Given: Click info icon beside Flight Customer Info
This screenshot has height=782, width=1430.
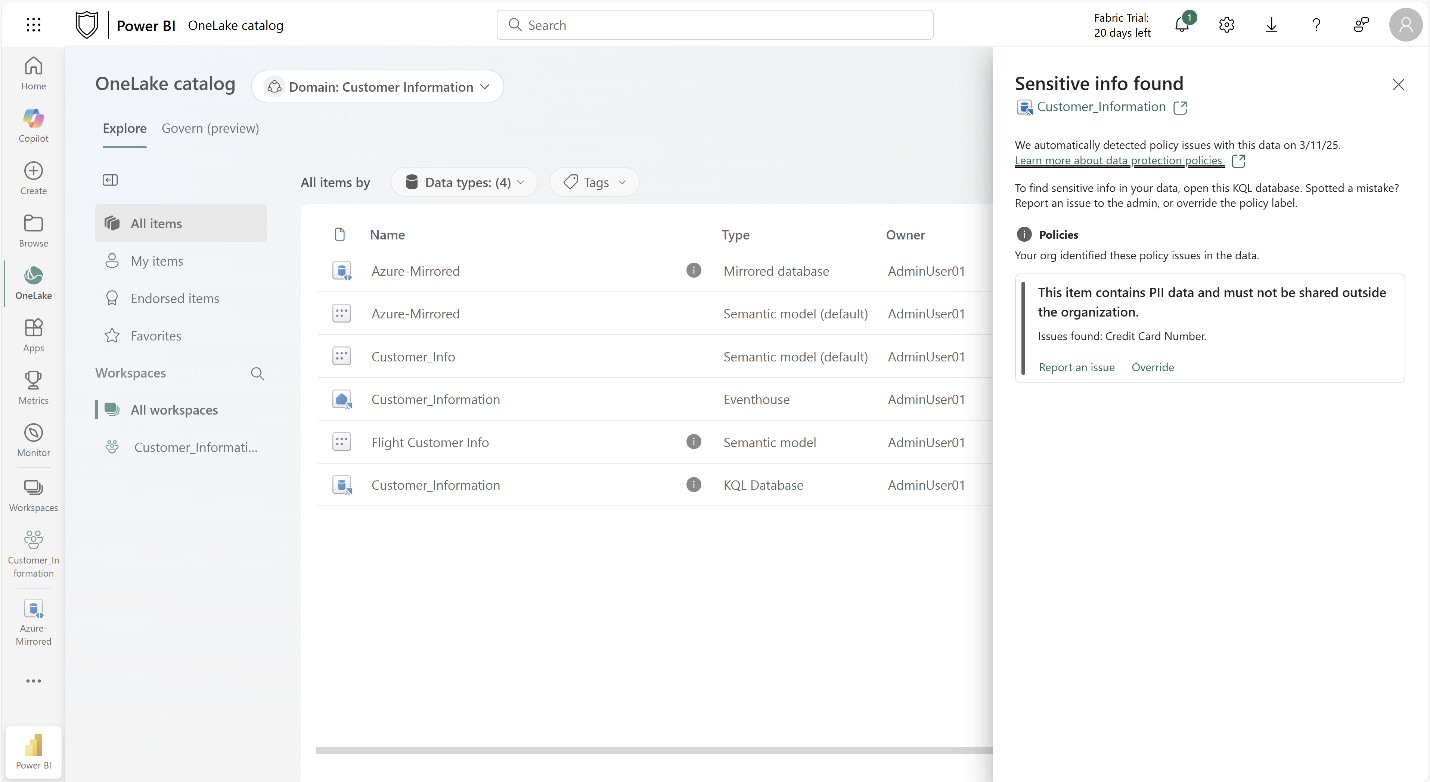Looking at the screenshot, I should [x=693, y=442].
